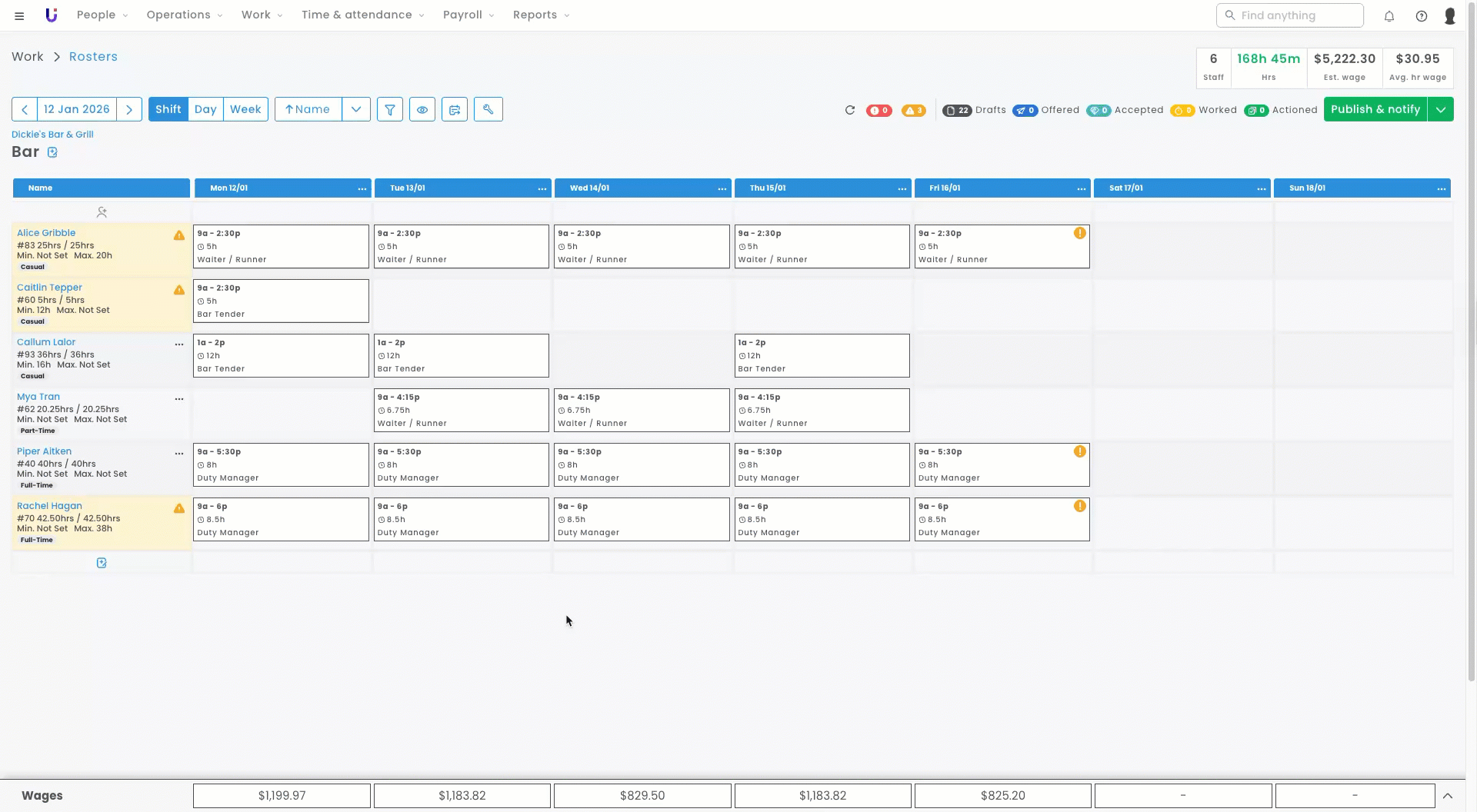This screenshot has width=1477, height=812.
Task: Open the notifications bell
Action: (x=1389, y=16)
